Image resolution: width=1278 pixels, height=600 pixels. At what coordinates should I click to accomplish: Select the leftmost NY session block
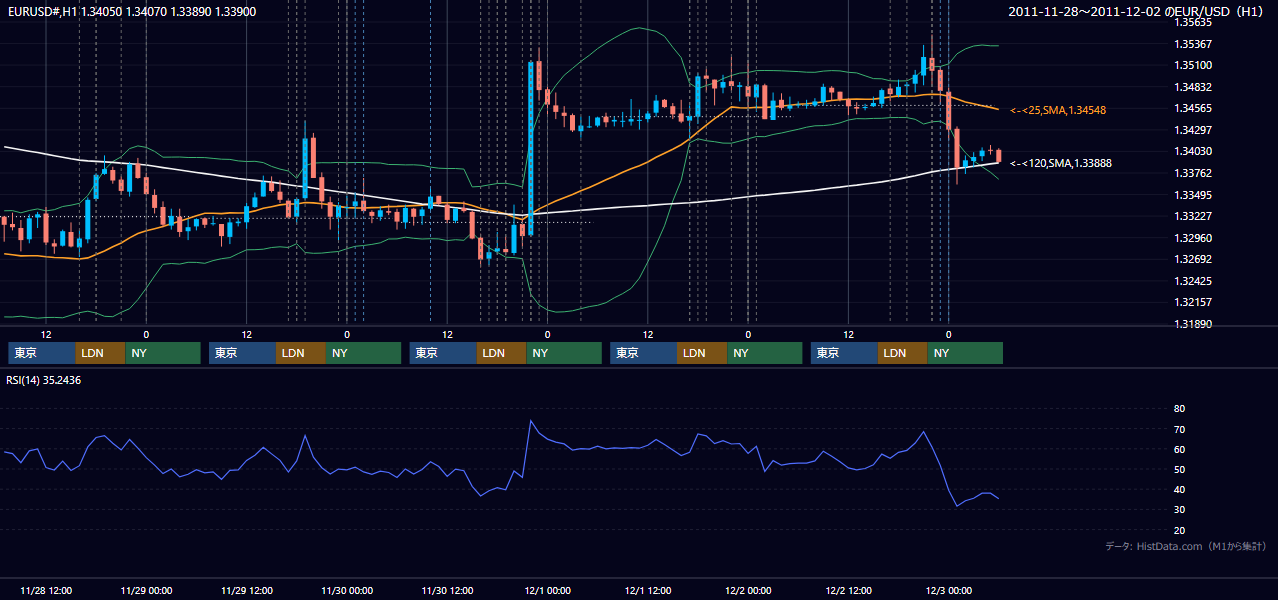[163, 353]
